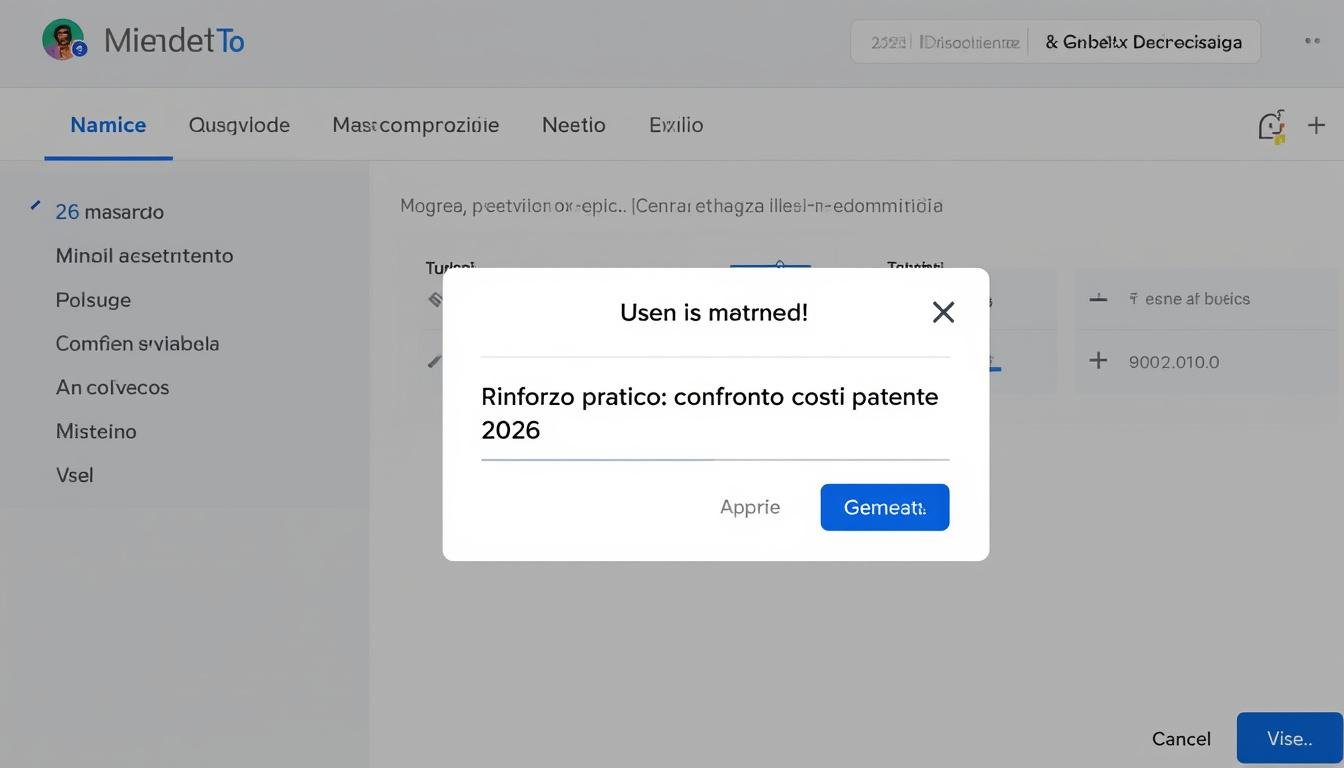
Task: Select '26 masardo' in the sidebar
Action: [x=109, y=212]
